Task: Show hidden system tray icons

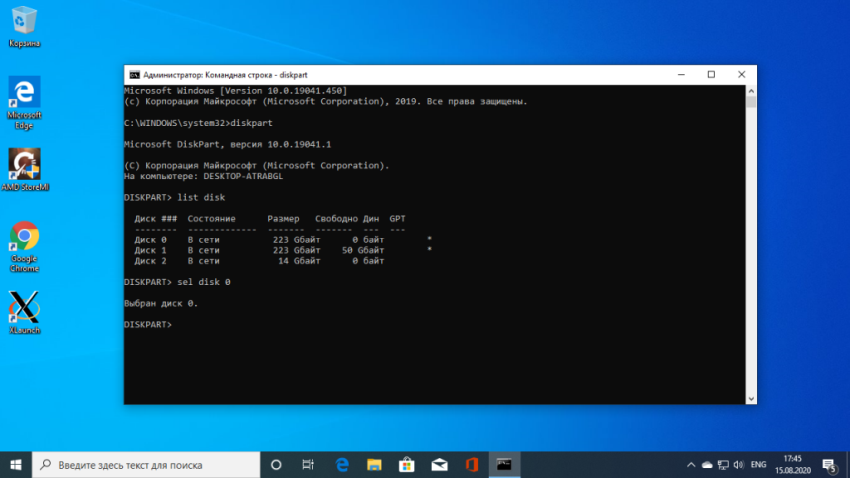Action: click(x=691, y=465)
